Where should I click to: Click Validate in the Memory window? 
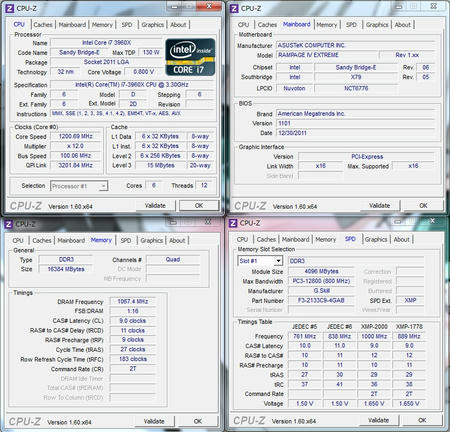[154, 421]
